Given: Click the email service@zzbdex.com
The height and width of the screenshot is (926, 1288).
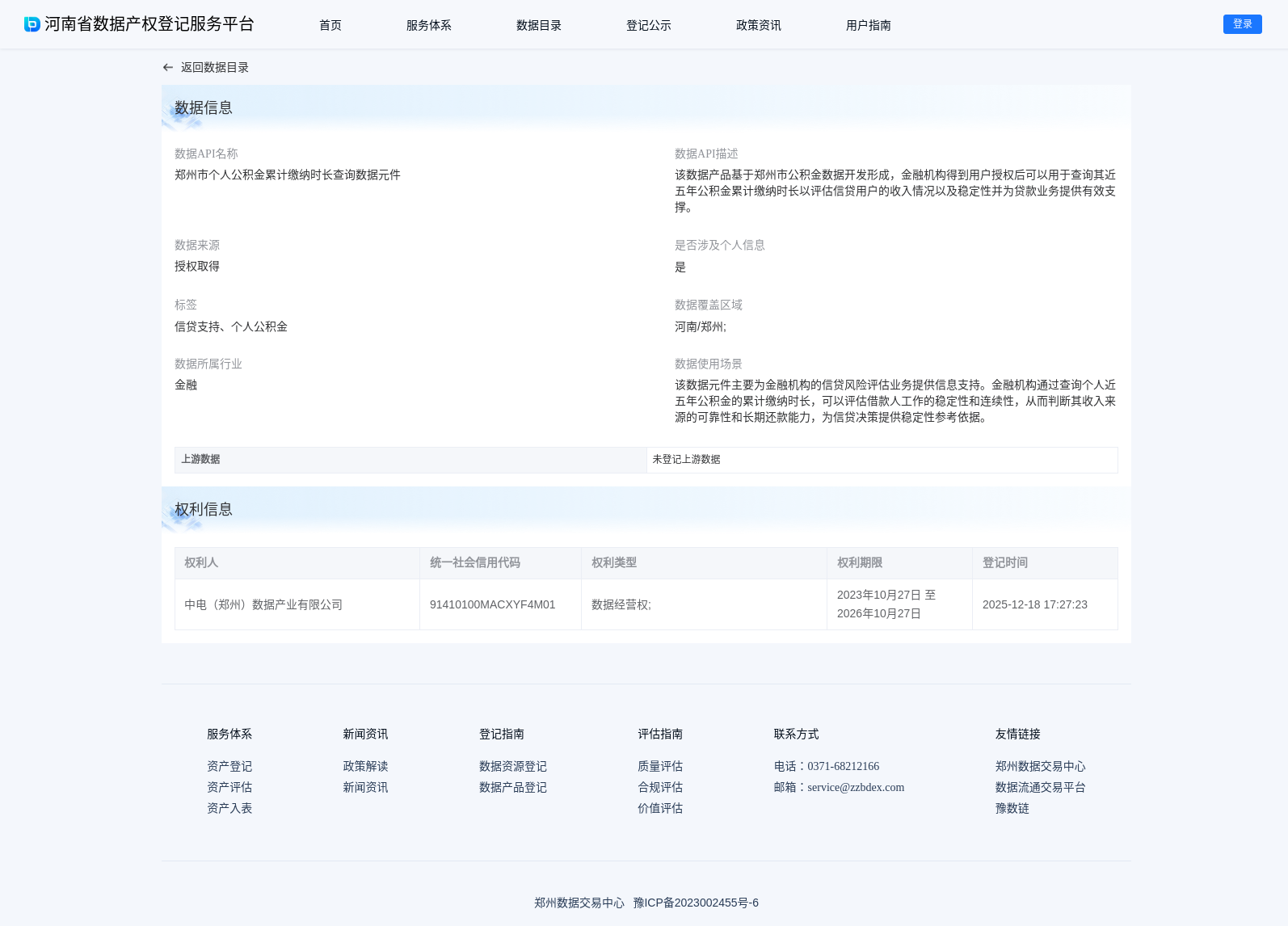Looking at the screenshot, I should pos(856,787).
